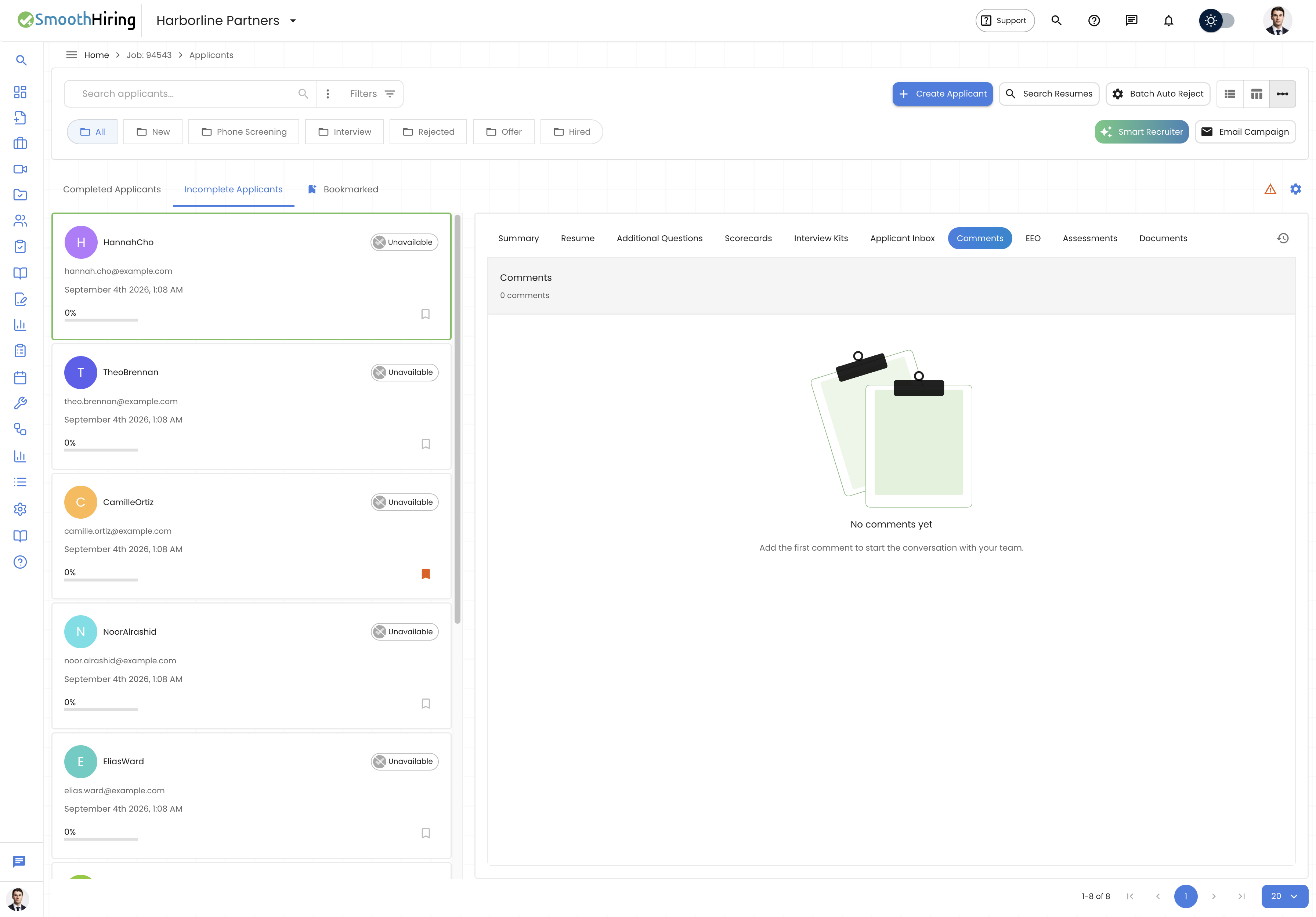
Task: Launch Batch Auto Reject
Action: [x=1158, y=93]
